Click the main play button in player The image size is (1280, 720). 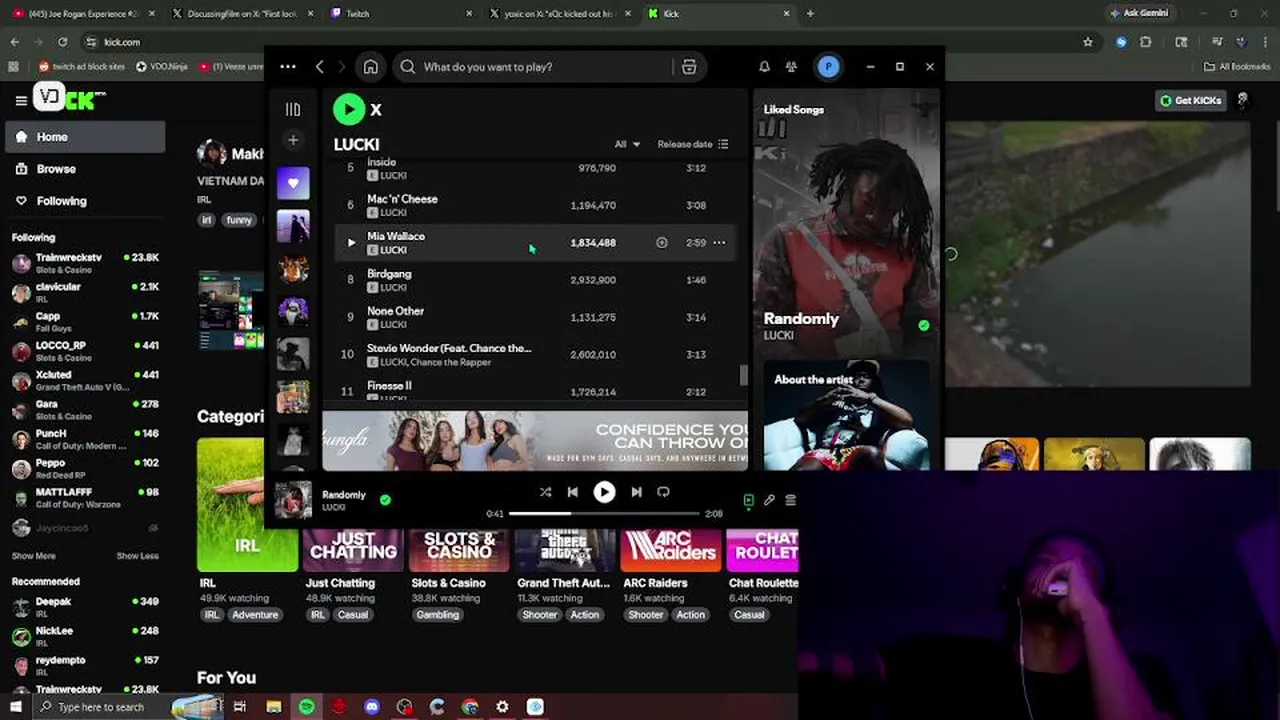[x=604, y=492]
